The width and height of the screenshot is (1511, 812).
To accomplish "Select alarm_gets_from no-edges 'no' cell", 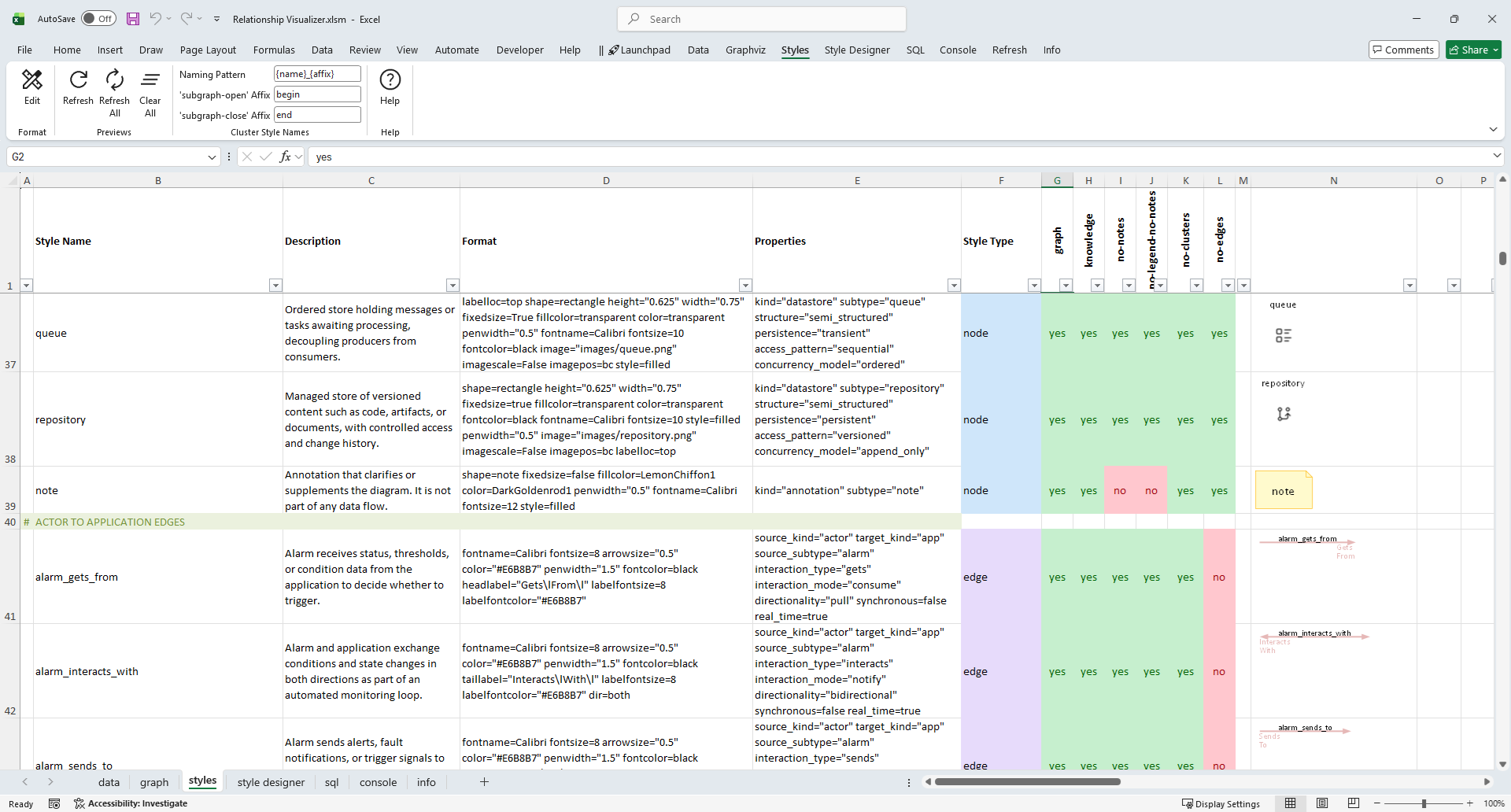I will (1219, 577).
